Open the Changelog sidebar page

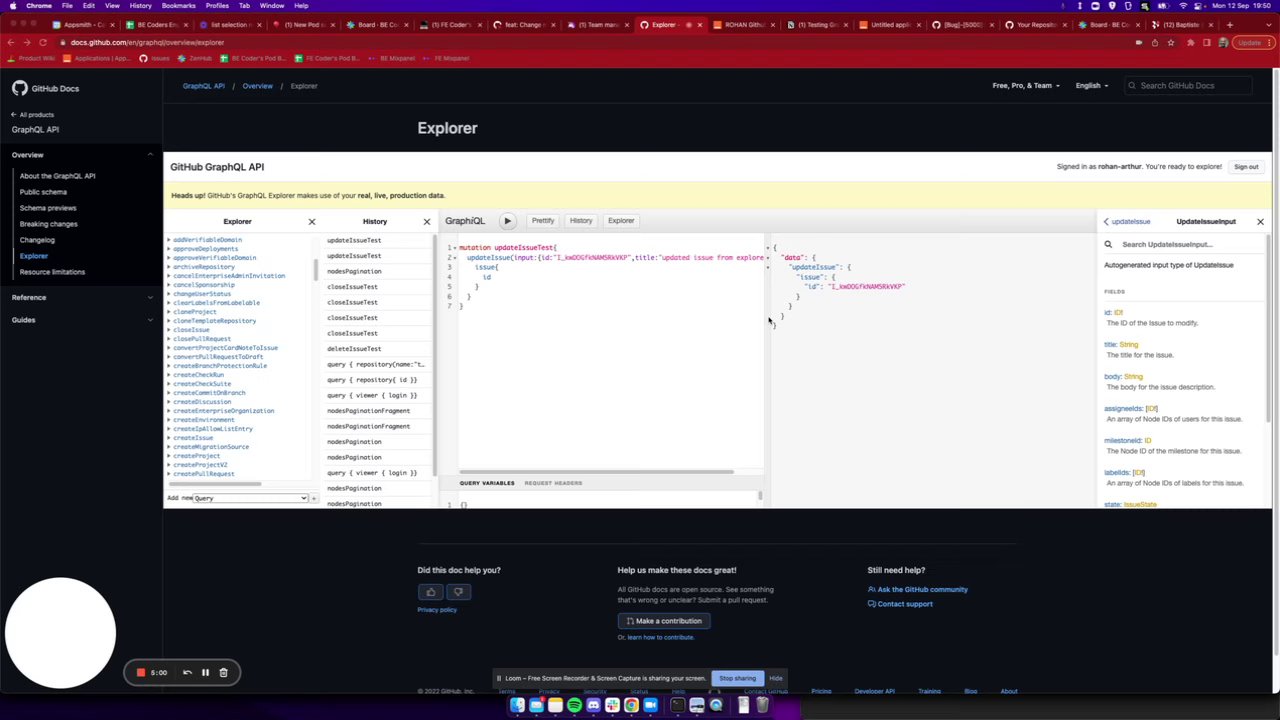coord(37,240)
